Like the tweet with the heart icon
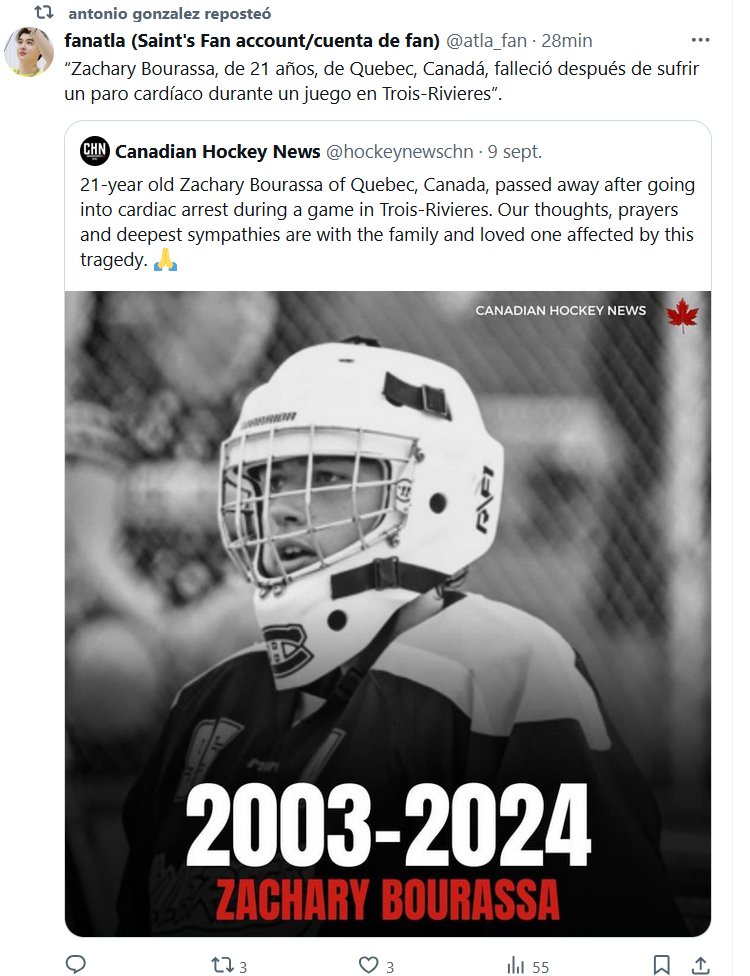The width and height of the screenshot is (750, 976). tap(370, 965)
